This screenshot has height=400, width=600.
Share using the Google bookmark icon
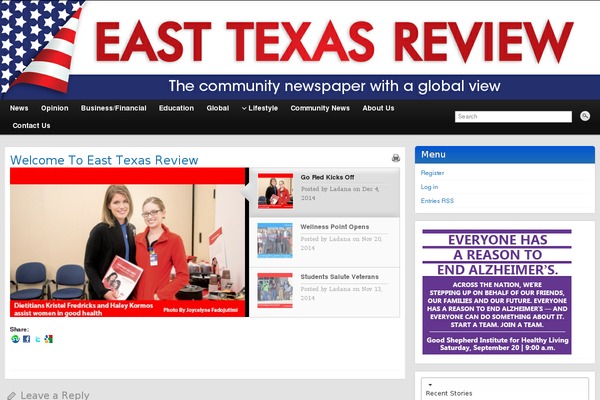[x=49, y=339]
